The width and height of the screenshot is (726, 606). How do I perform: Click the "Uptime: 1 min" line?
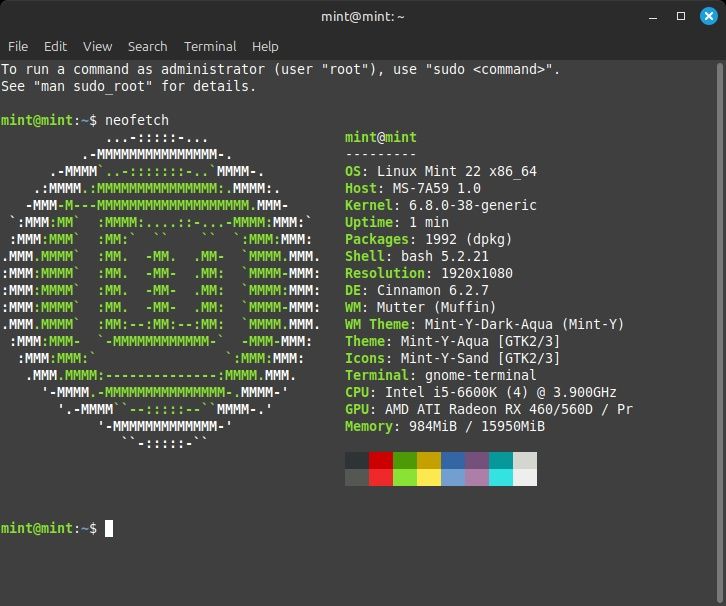(397, 222)
